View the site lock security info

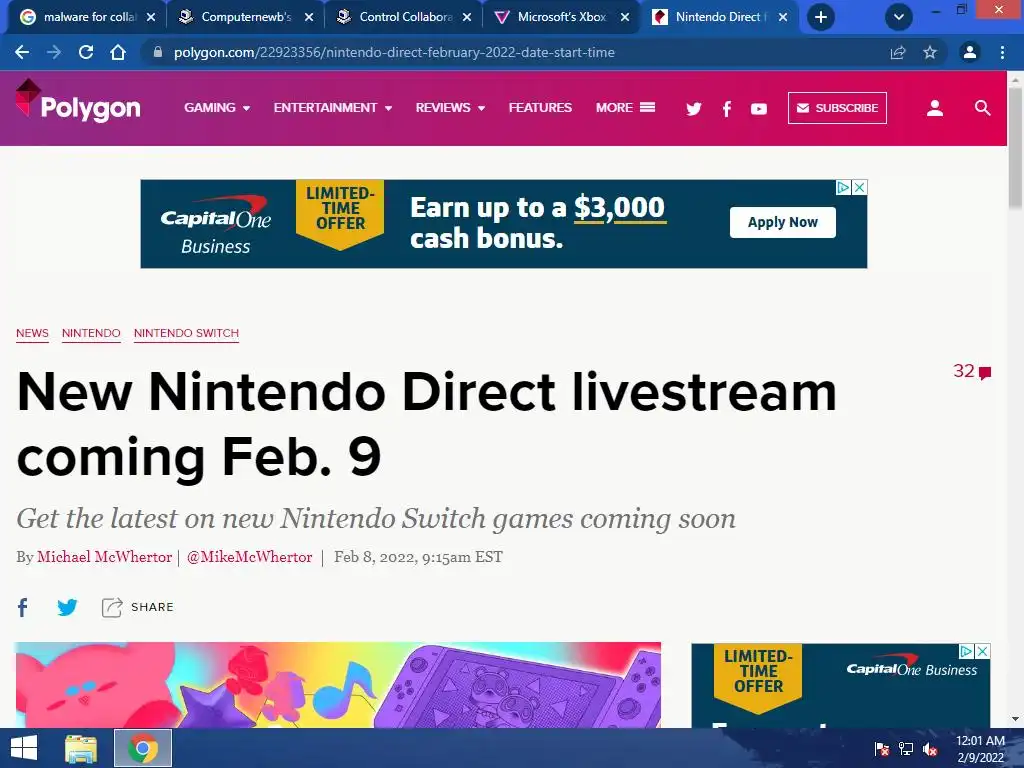tap(157, 52)
